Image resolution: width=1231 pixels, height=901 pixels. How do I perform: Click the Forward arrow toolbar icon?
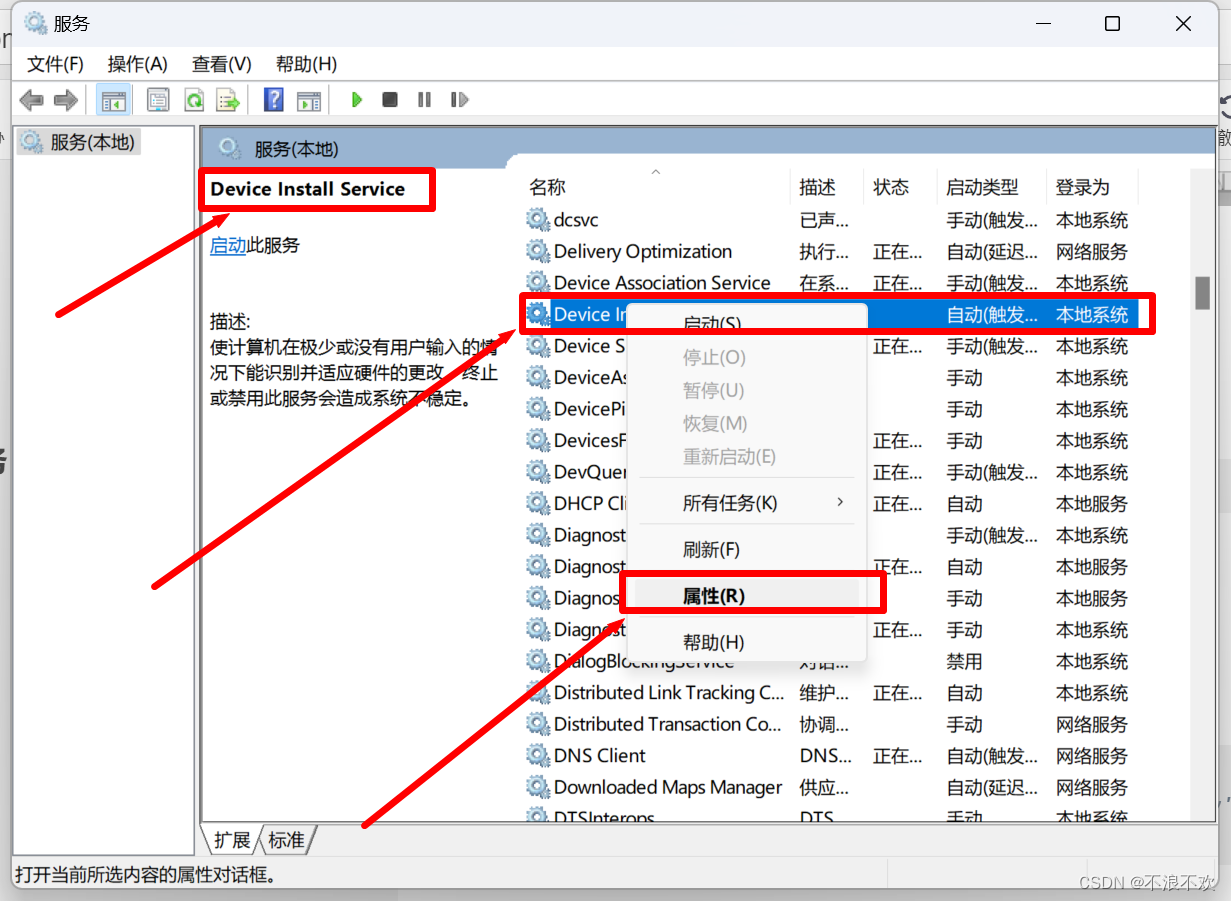(x=66, y=100)
